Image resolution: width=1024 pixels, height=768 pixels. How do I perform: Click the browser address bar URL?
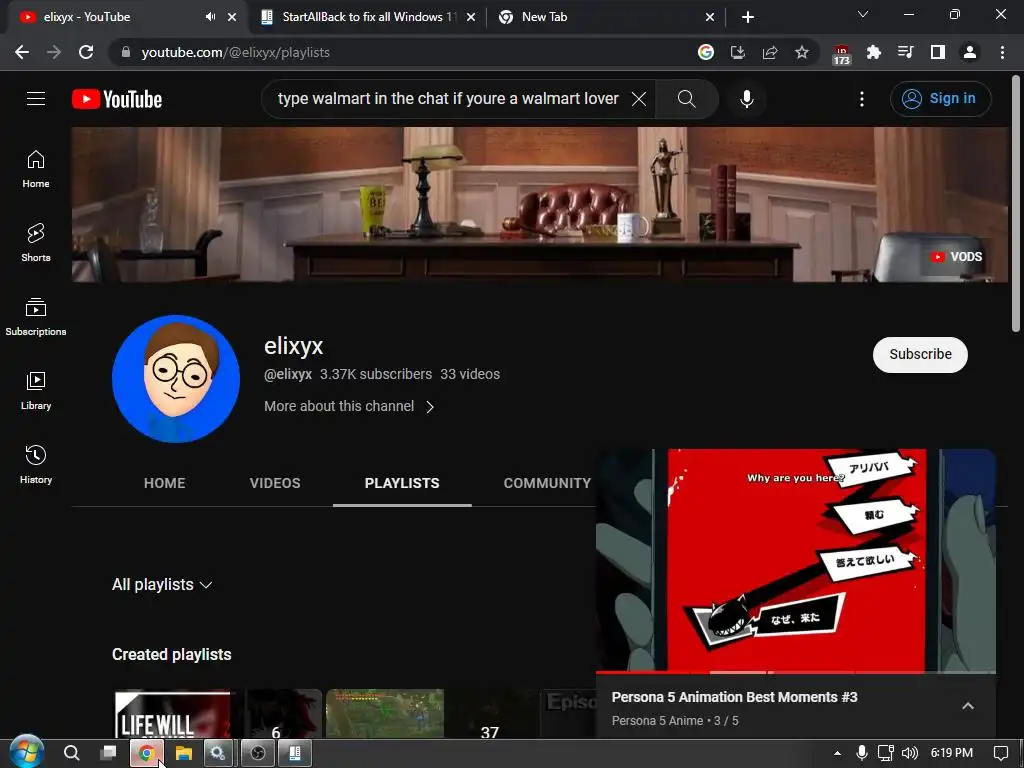click(x=235, y=52)
